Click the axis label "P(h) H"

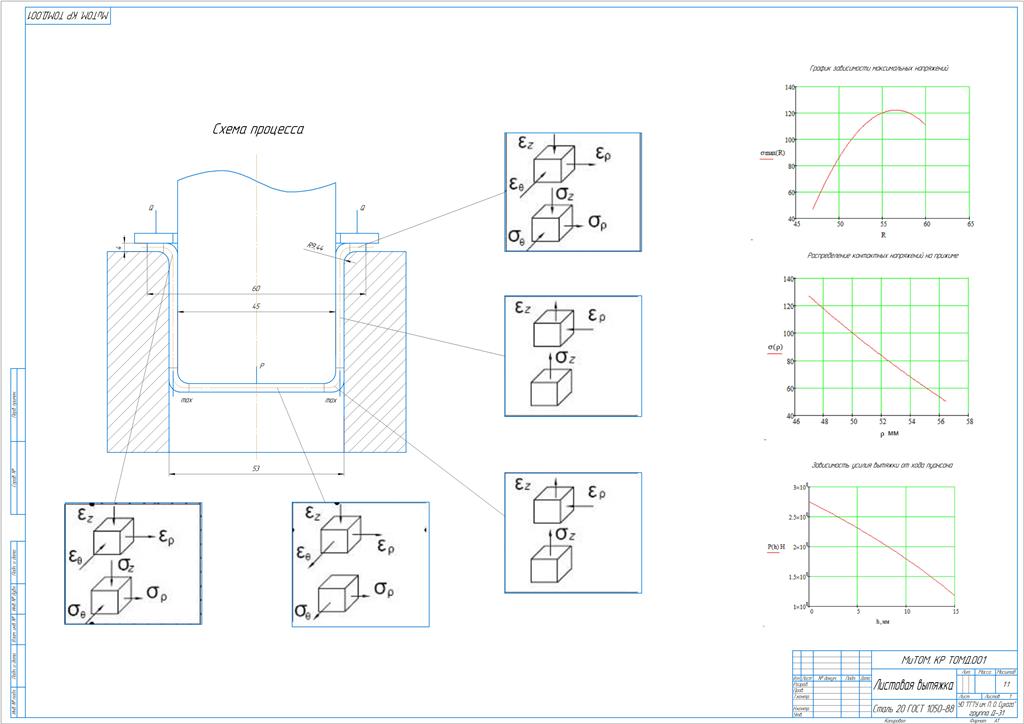[x=776, y=546]
